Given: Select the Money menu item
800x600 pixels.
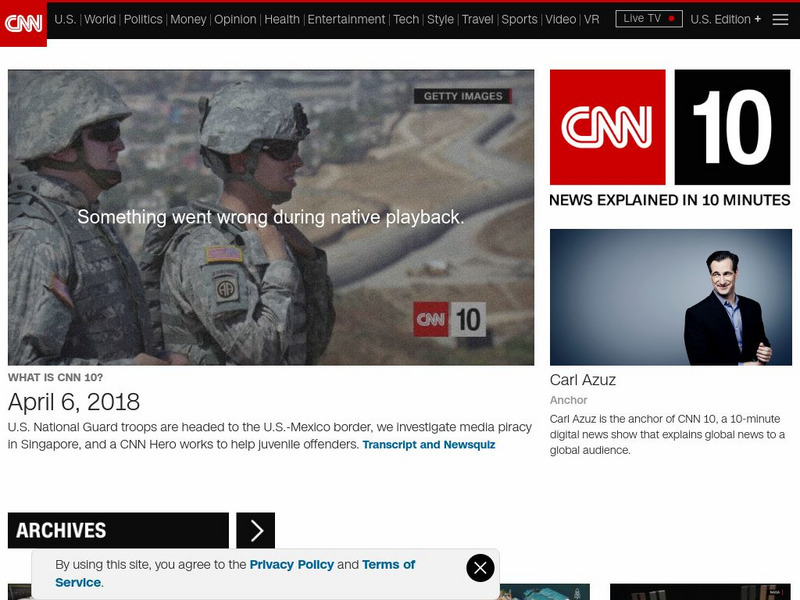Looking at the screenshot, I should (188, 19).
